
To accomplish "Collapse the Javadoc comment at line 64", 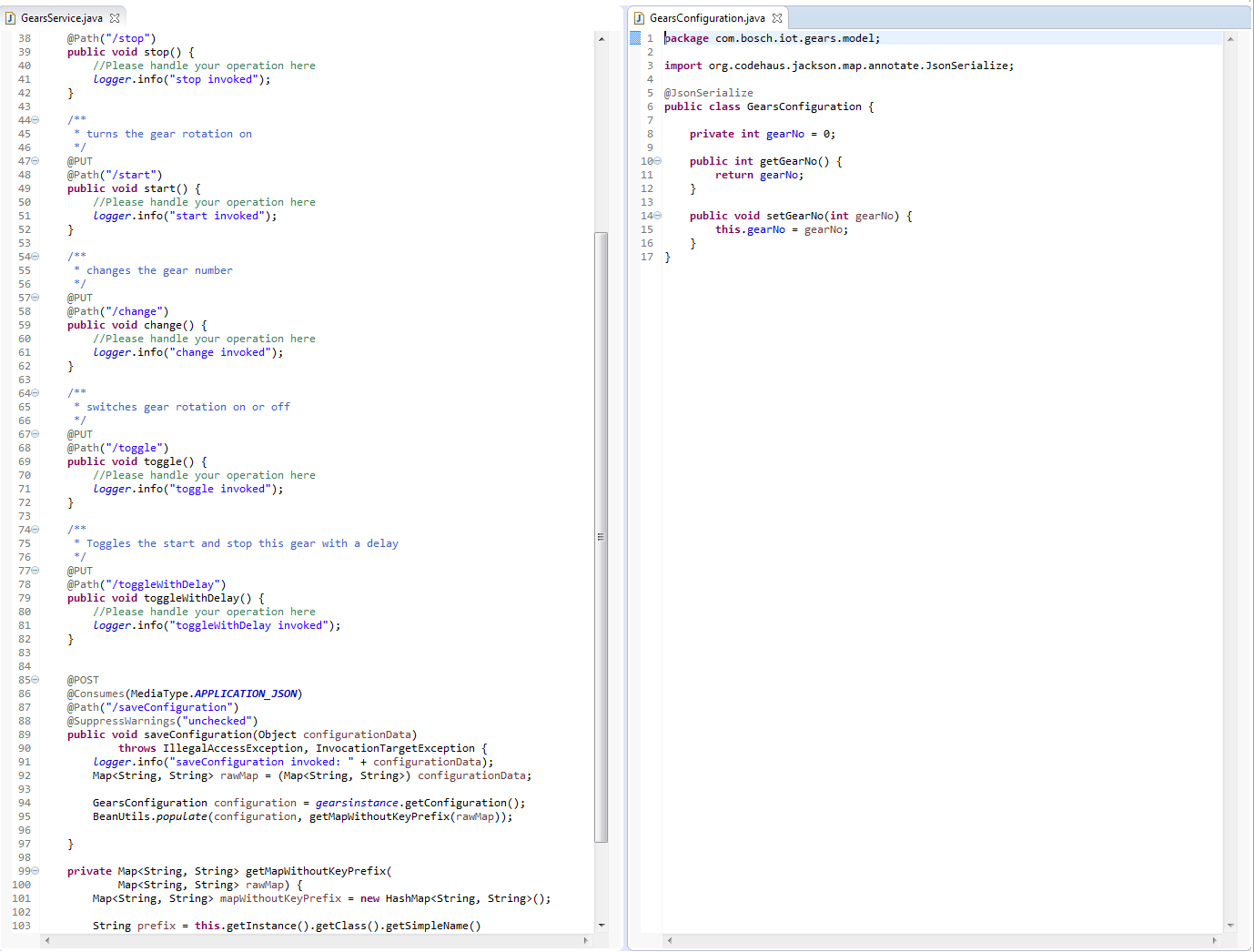I will pyautogui.click(x=35, y=393).
